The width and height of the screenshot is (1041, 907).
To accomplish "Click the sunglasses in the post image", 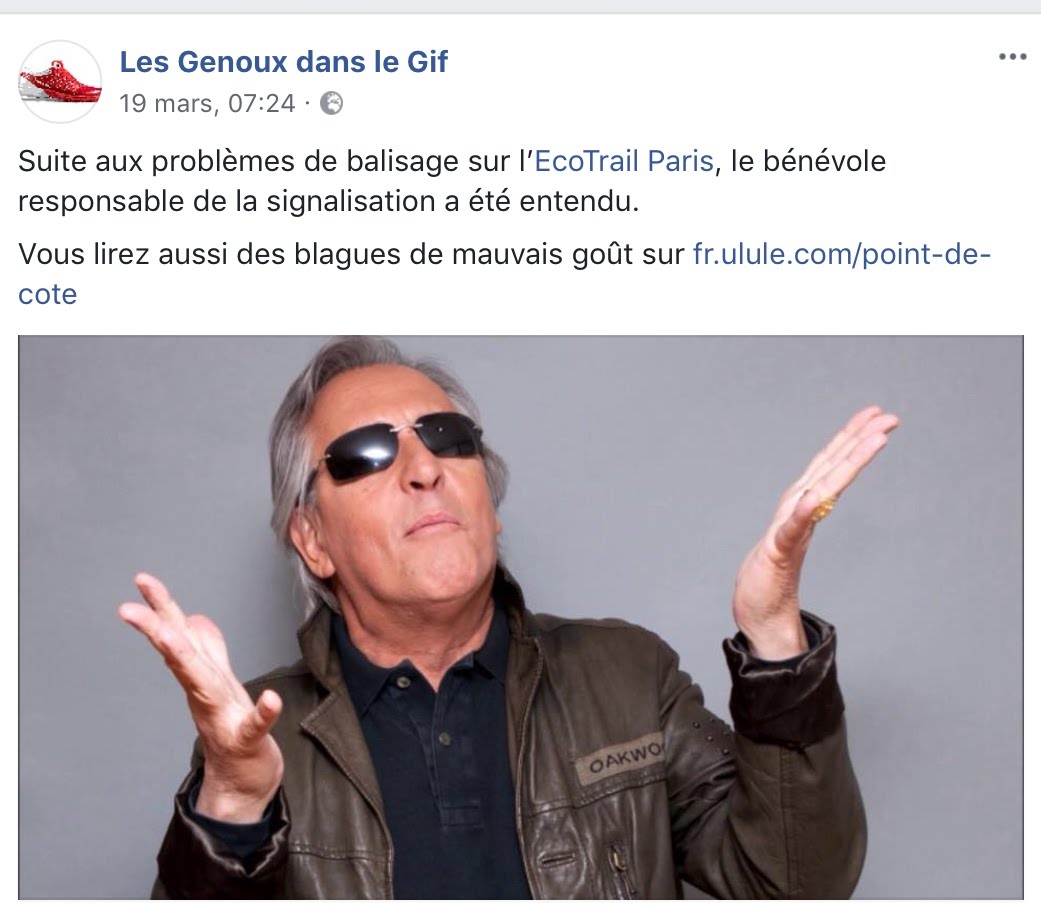I will point(402,445).
